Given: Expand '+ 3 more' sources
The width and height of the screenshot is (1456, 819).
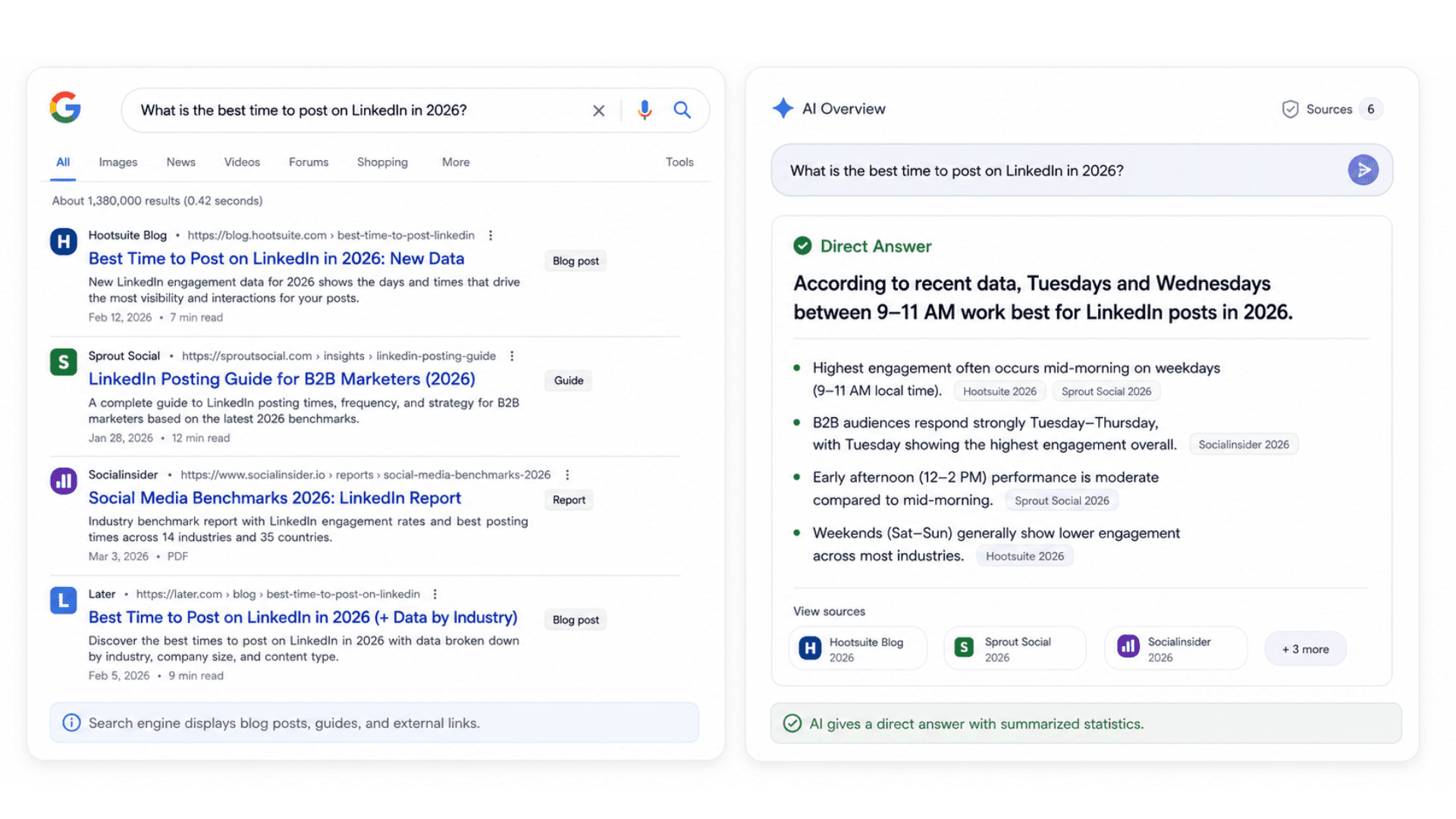Looking at the screenshot, I should 1305,649.
